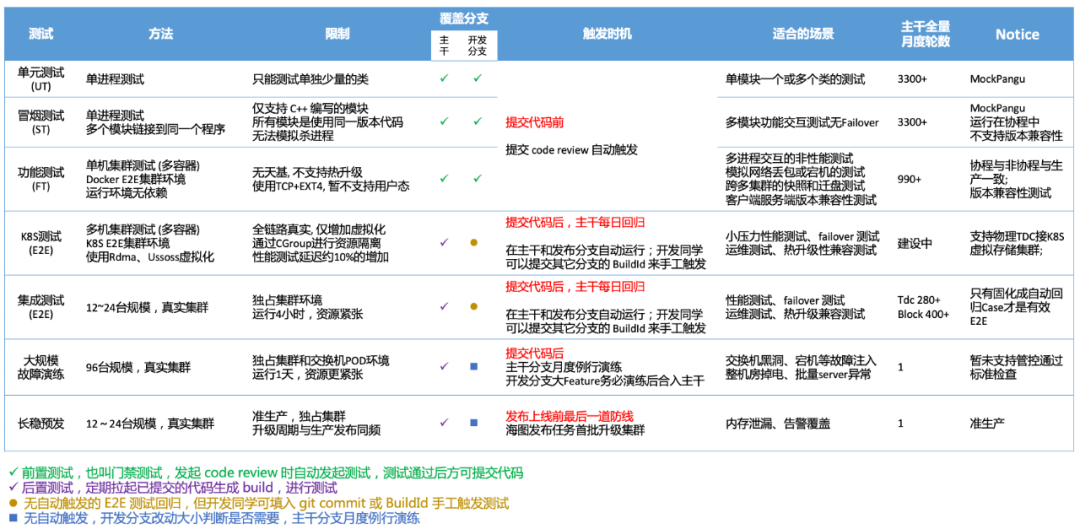Click the 仅支持 C++ 编写的模块 text

pyautogui.click(x=311, y=108)
